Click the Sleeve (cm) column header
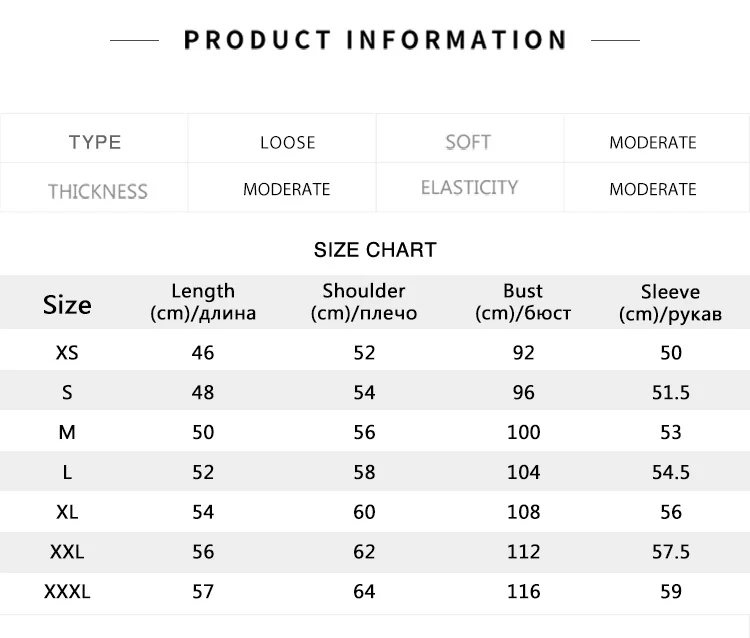Screen dimensions: 750x638 click(x=670, y=303)
